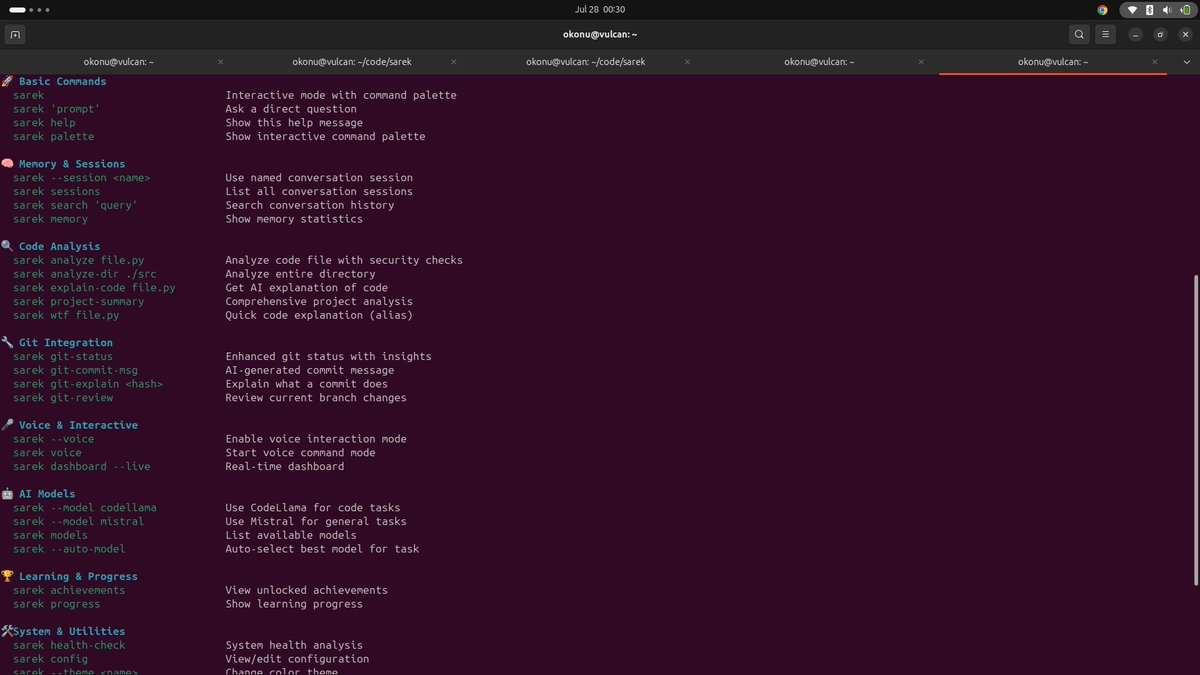1200x675 pixels.
Task: Click the microphone emoji beside Voice & Interactive
Action: click(7, 425)
